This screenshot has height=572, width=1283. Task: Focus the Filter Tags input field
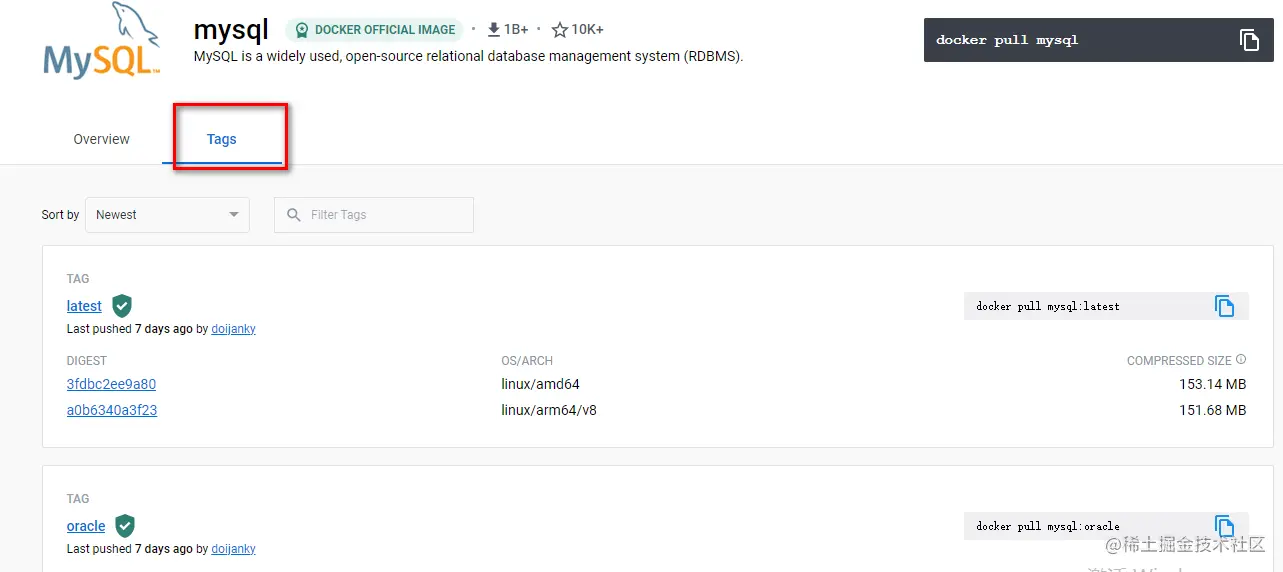(x=374, y=215)
